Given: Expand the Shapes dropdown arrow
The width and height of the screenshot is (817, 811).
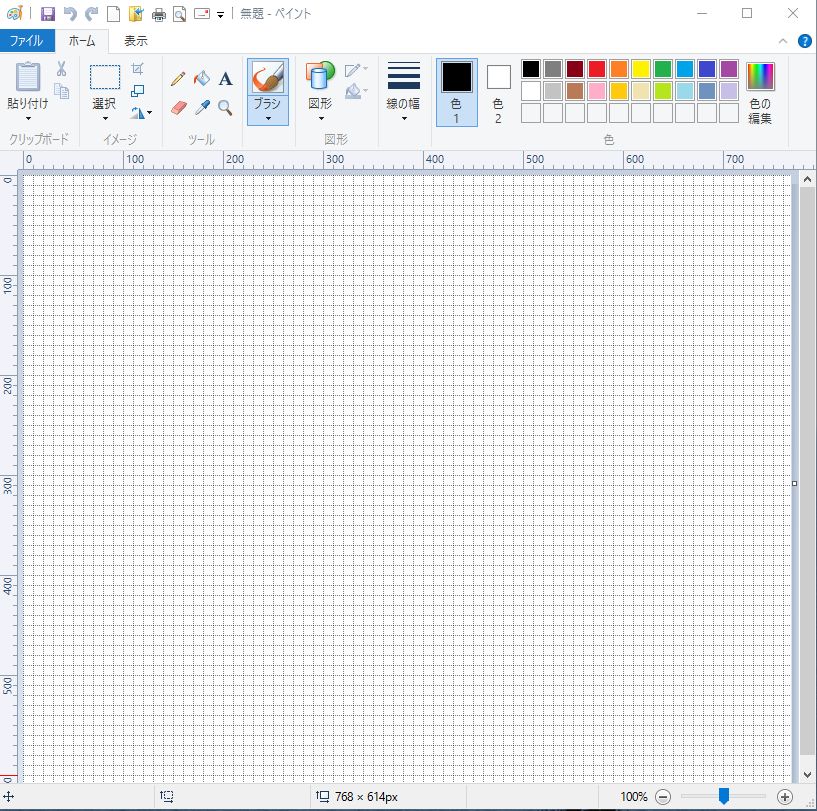Looking at the screenshot, I should [x=321, y=118].
